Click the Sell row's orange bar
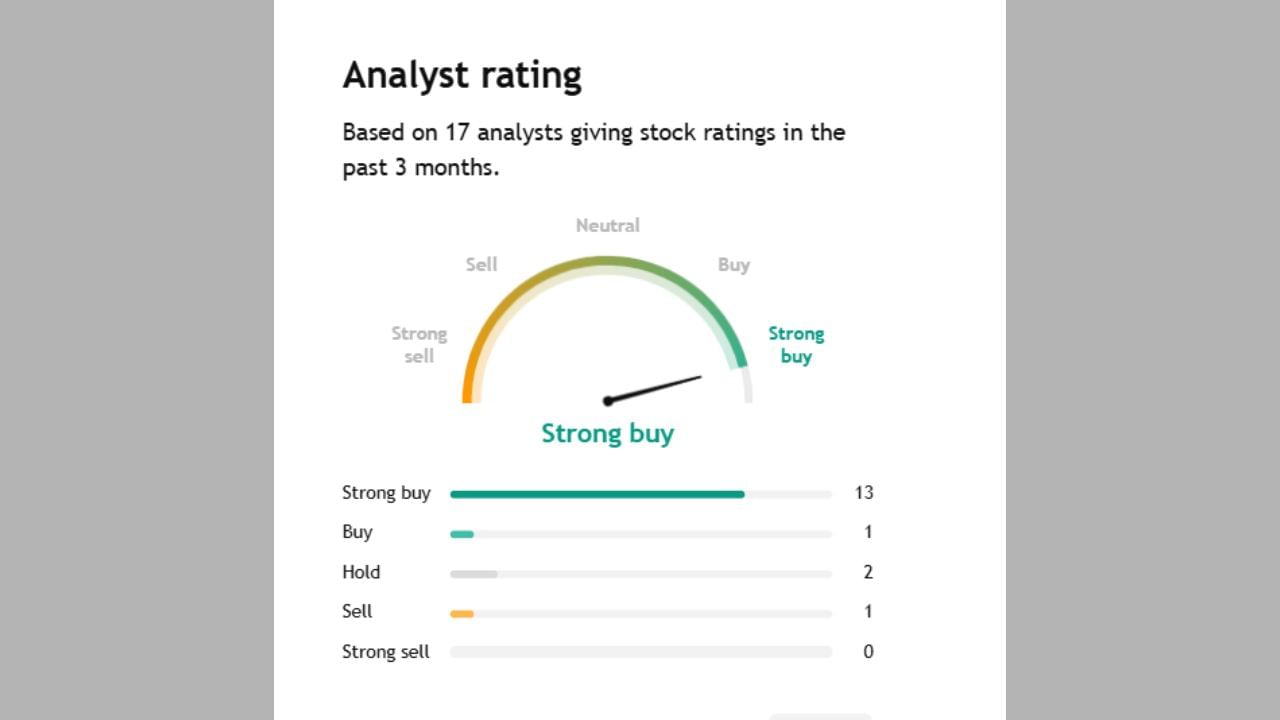 [462, 613]
